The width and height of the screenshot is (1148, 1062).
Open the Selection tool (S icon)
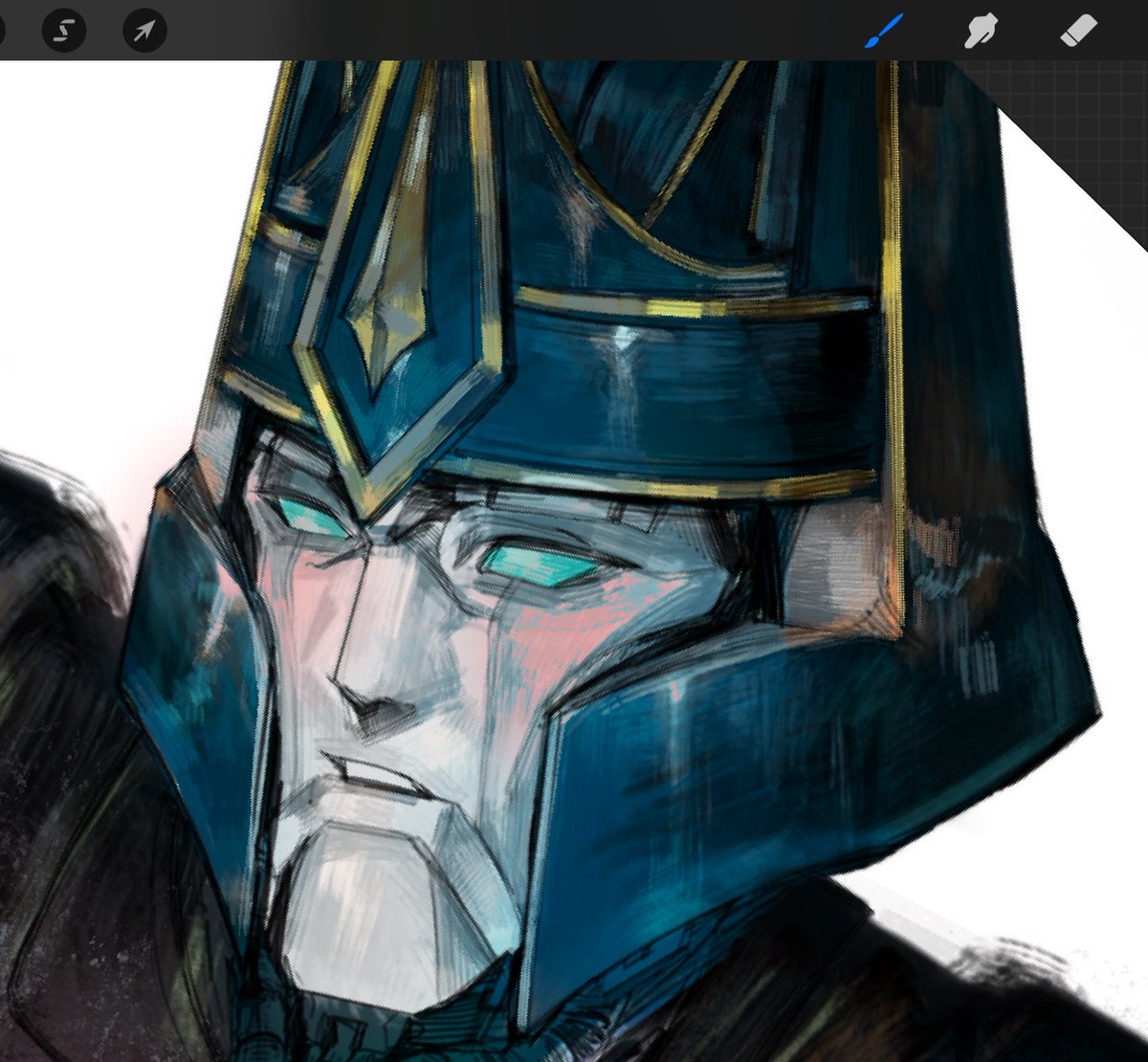point(64,32)
